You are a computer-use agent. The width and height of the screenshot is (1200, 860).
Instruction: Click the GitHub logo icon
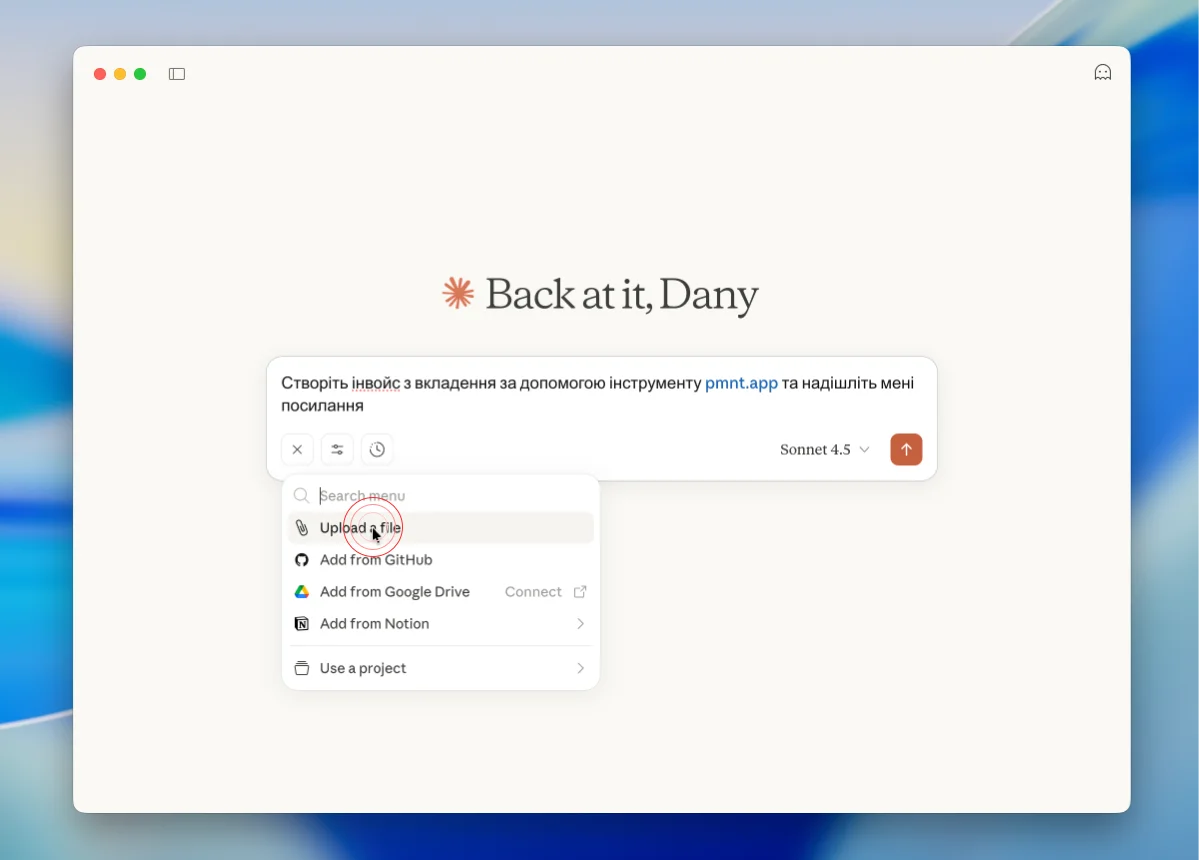point(302,560)
